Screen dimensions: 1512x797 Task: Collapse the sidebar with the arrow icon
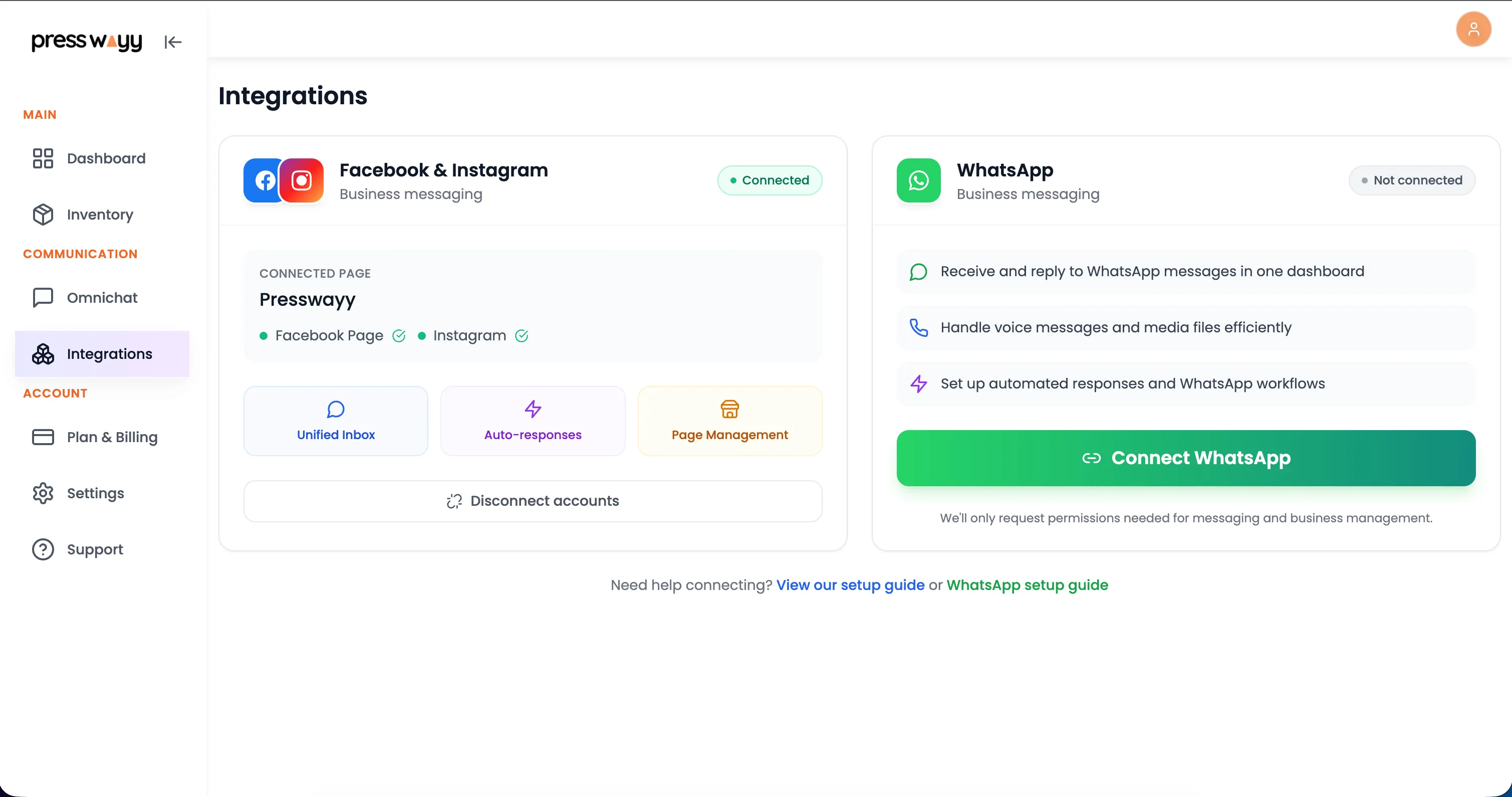pyautogui.click(x=172, y=42)
